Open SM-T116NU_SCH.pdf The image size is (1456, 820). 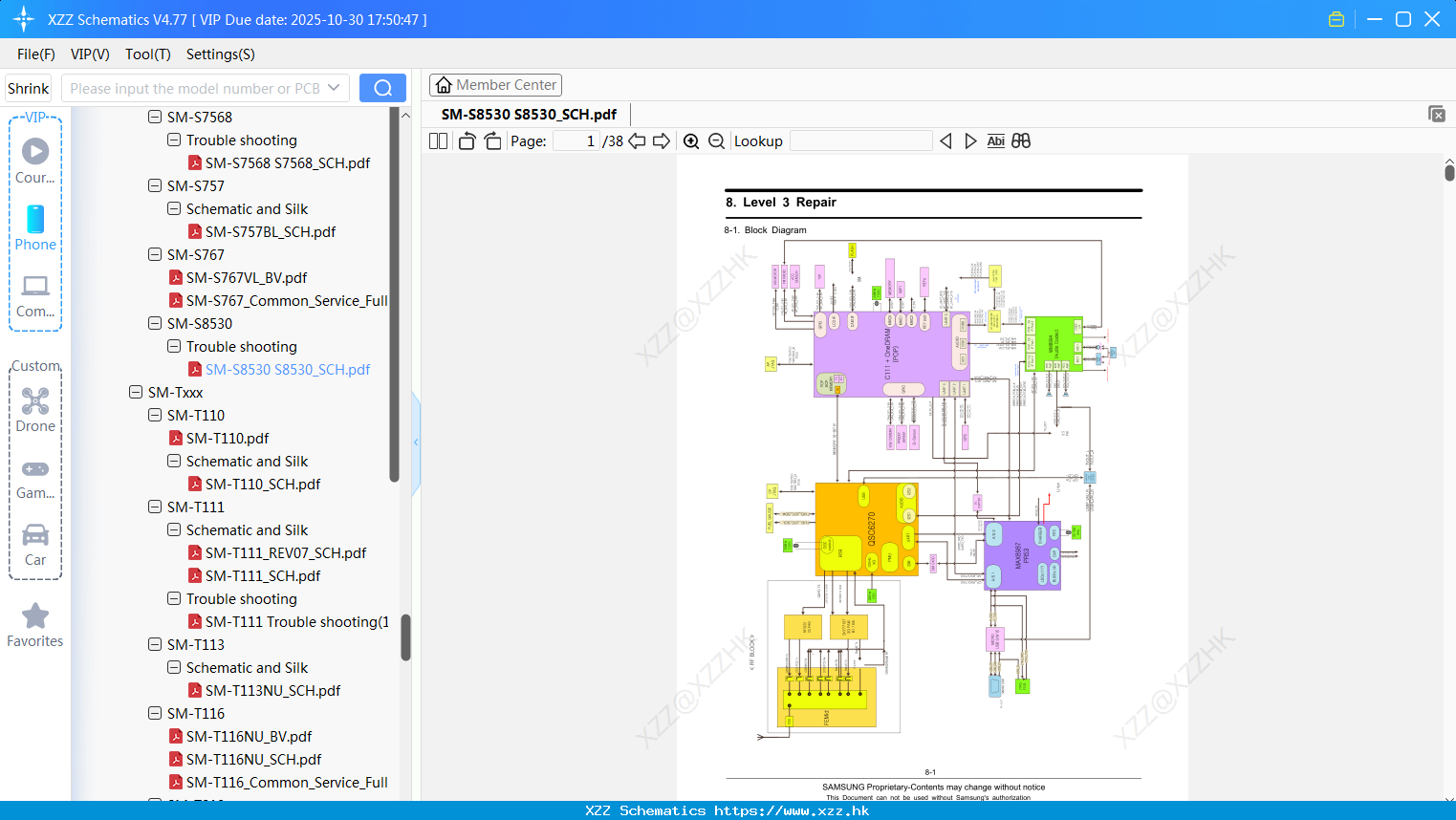pos(245,760)
